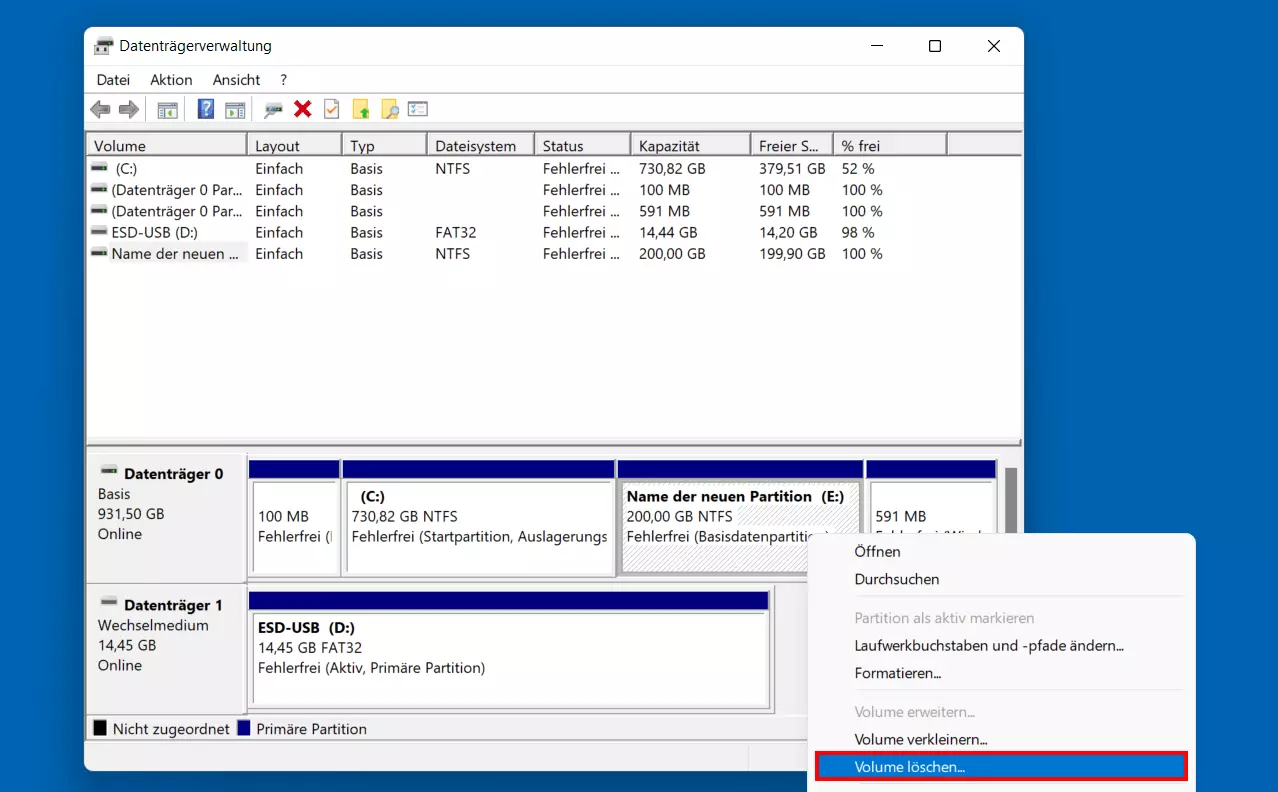Image resolution: width=1278 pixels, height=792 pixels.
Task: Click the Datenträgerverwaltung title bar app icon
Action: (x=103, y=46)
